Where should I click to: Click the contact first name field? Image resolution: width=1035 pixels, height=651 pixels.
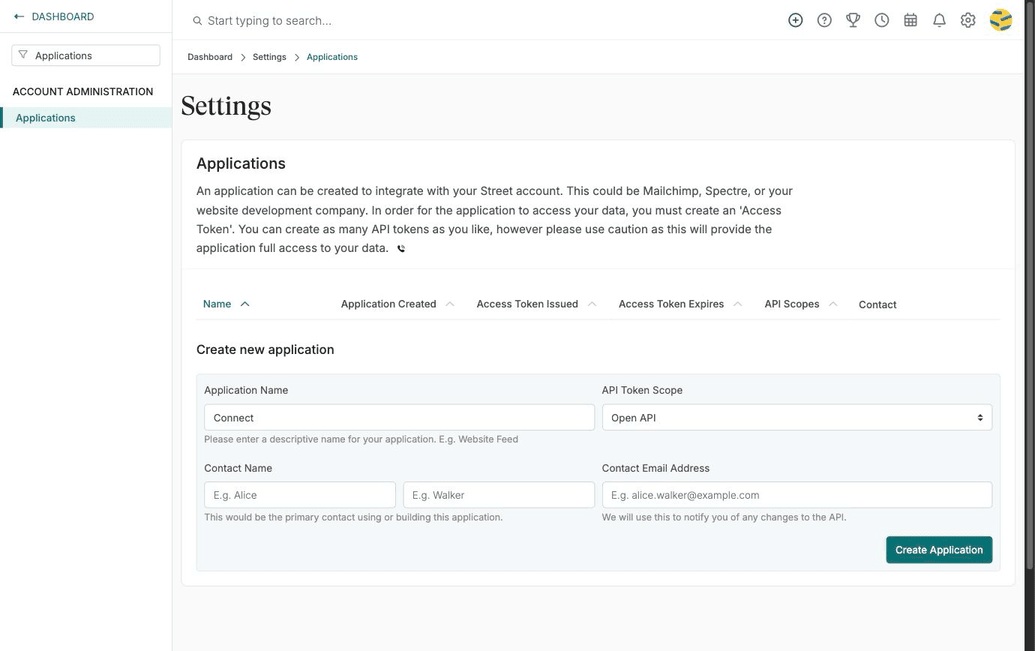click(300, 495)
